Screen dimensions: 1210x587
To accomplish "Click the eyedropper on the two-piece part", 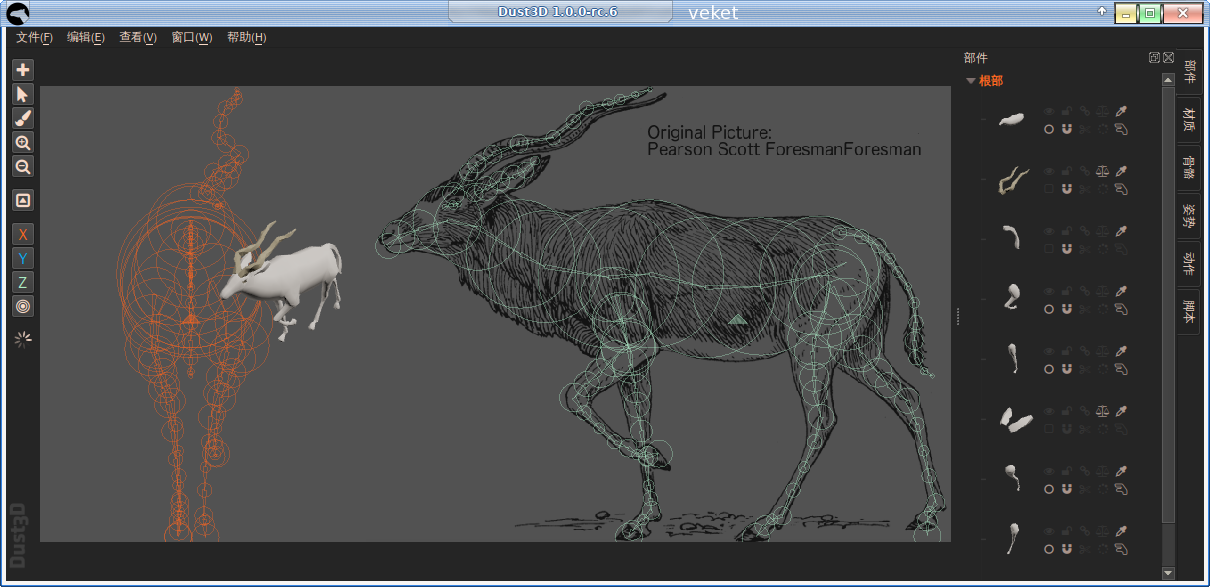I will click(x=1121, y=411).
